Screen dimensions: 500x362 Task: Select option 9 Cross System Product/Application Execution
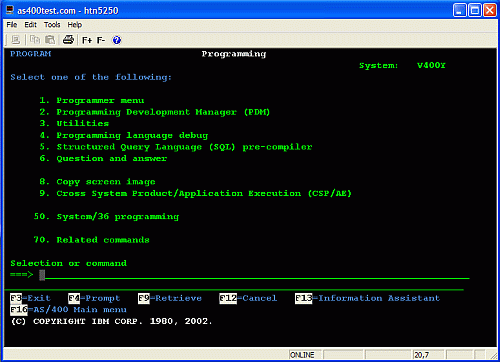pos(195,193)
